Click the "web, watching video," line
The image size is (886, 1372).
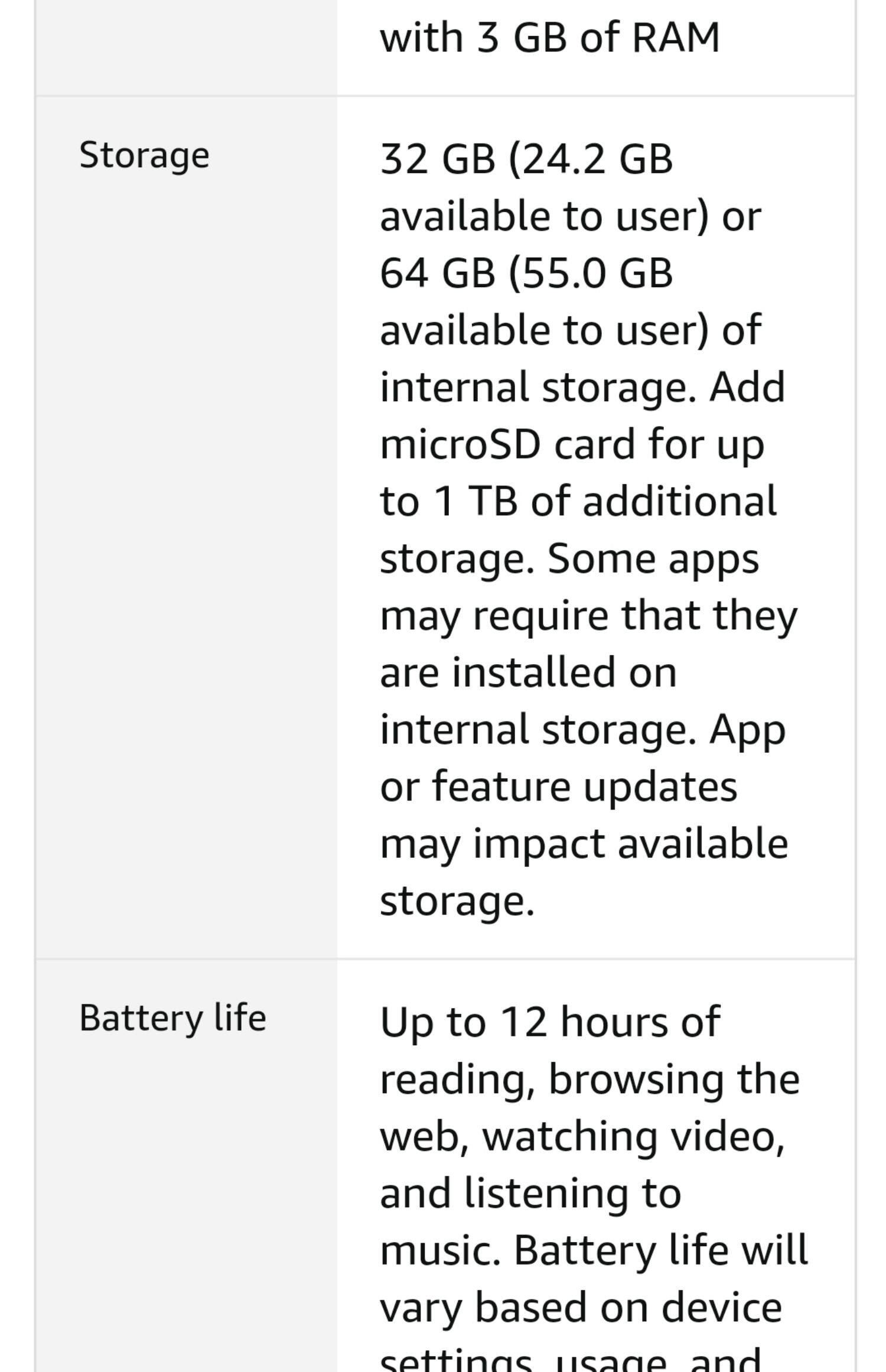[582, 1136]
